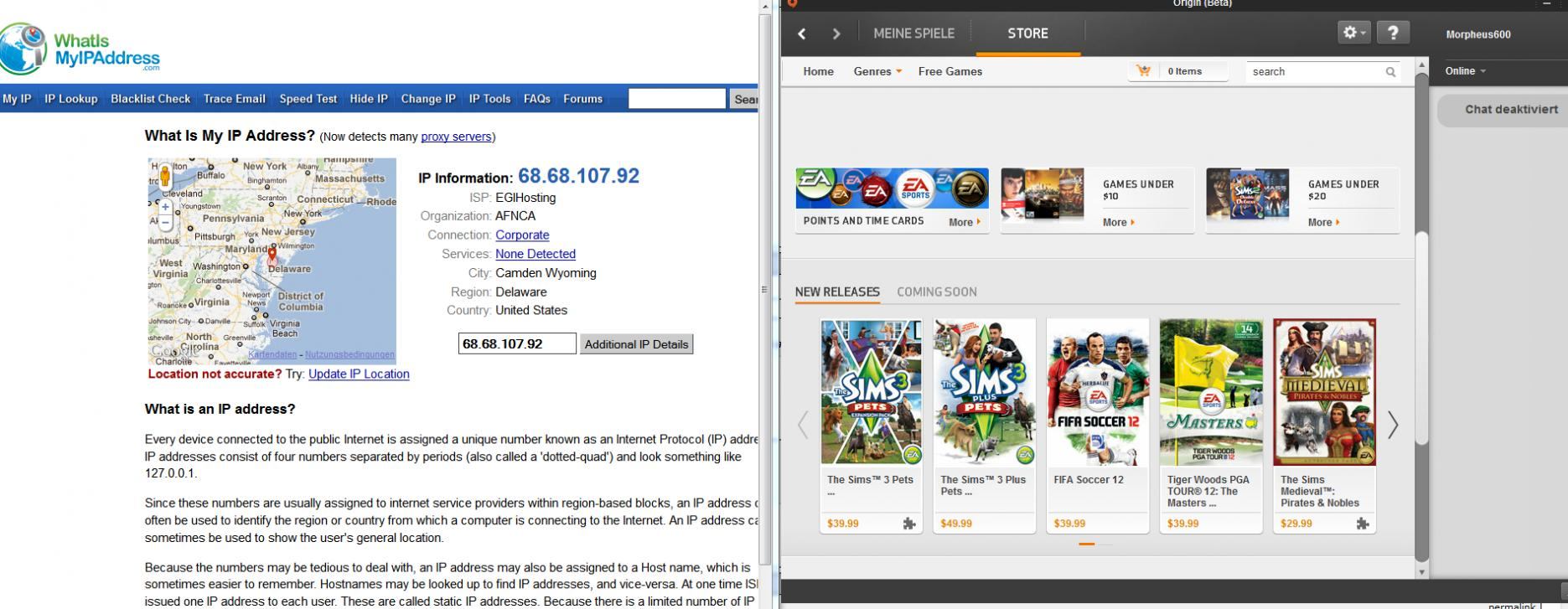1568x609 pixels.
Task: Click the website search input field
Action: [677, 99]
